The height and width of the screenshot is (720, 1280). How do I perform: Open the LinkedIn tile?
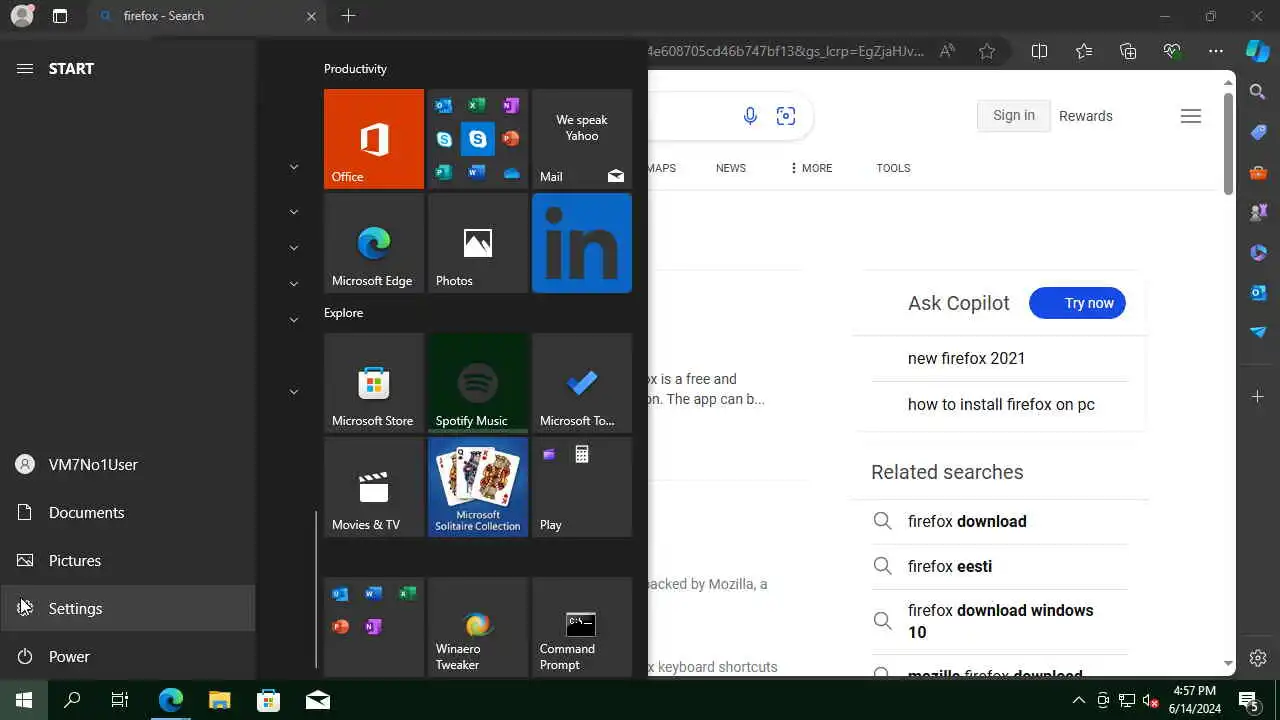(582, 243)
